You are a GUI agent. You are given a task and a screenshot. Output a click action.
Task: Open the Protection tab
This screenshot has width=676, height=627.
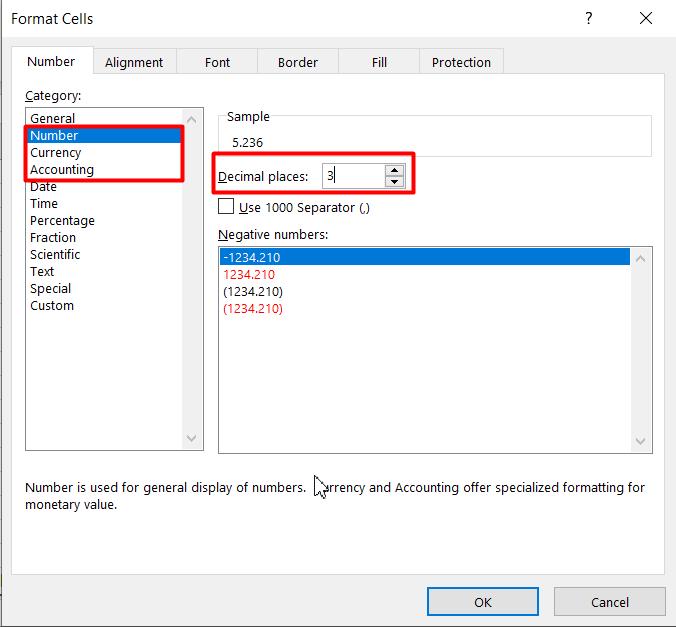point(461,62)
